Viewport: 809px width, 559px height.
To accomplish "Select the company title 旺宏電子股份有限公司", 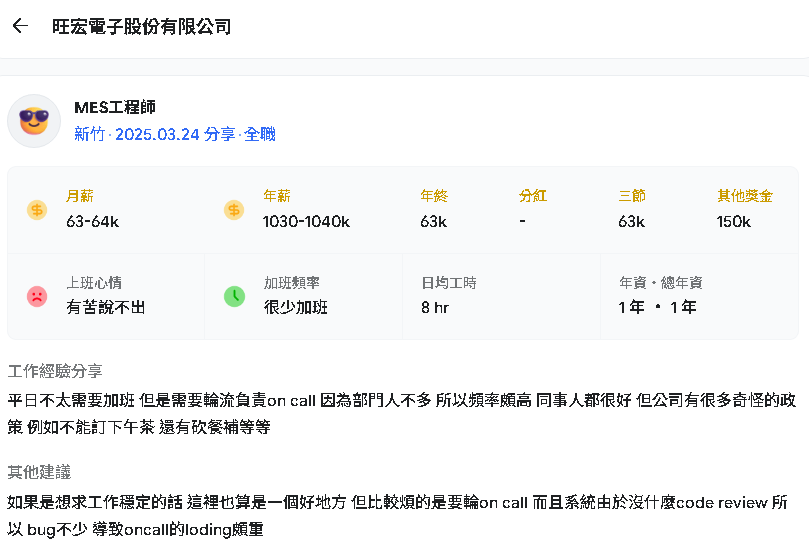I will [141, 26].
